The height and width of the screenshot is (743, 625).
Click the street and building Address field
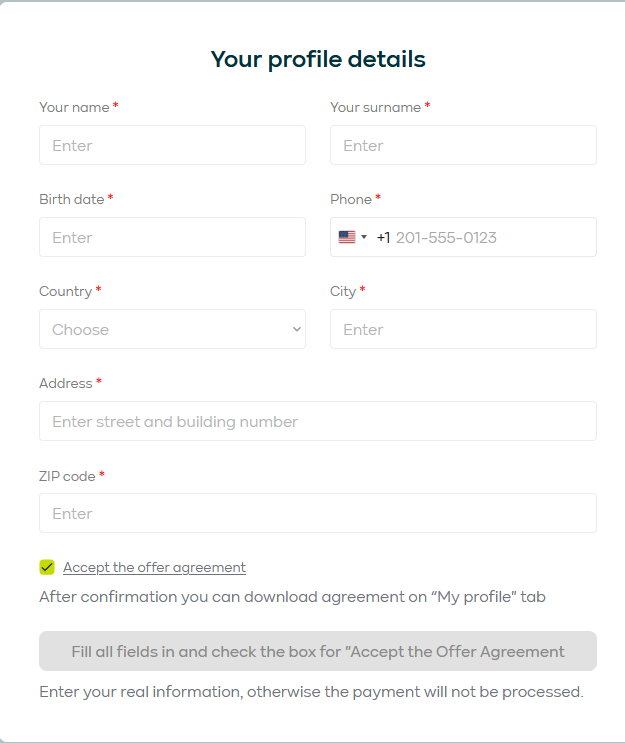318,421
